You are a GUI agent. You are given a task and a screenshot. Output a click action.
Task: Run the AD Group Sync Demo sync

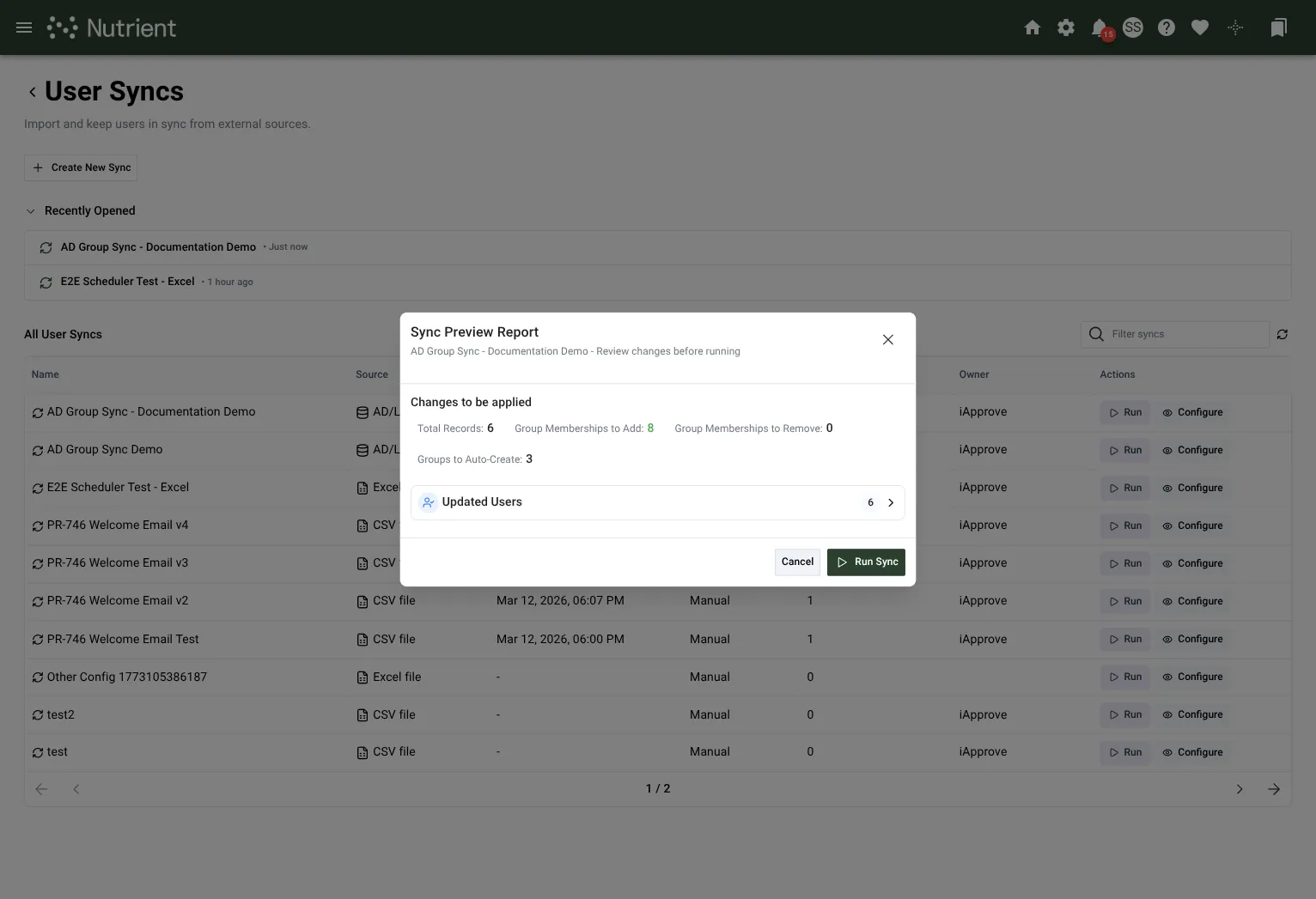point(1124,450)
